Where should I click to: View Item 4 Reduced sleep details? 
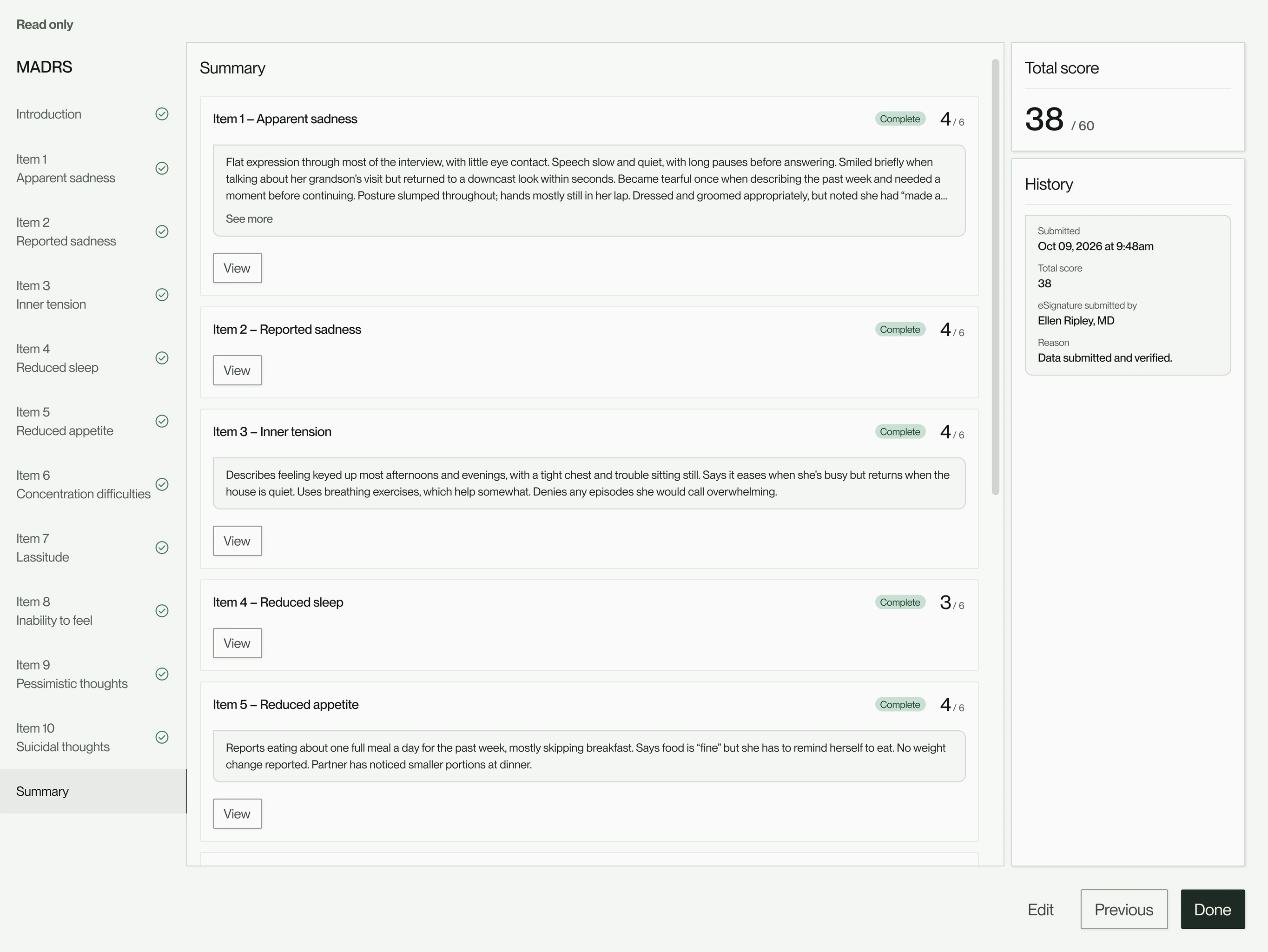pyautogui.click(x=238, y=643)
